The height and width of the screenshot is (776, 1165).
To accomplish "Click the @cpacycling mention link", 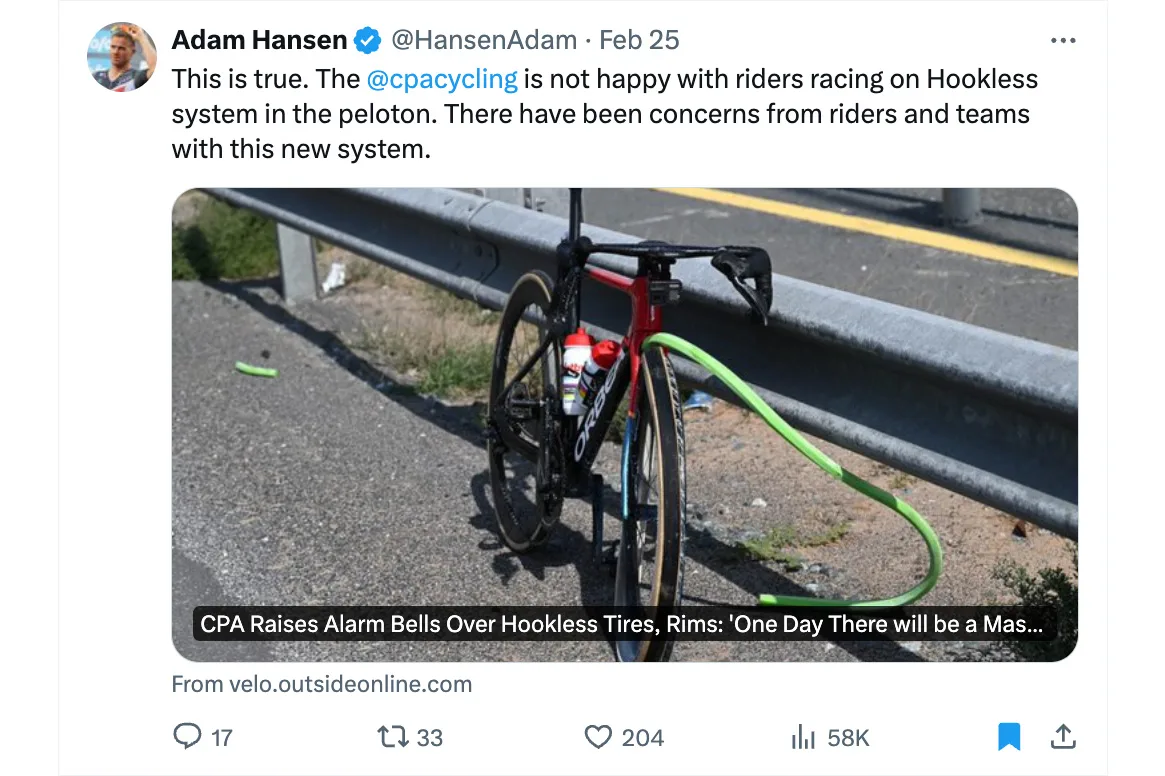I will 442,79.
